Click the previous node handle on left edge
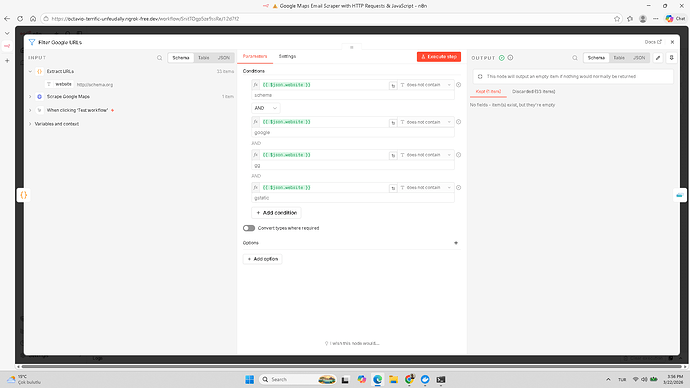 24,195
